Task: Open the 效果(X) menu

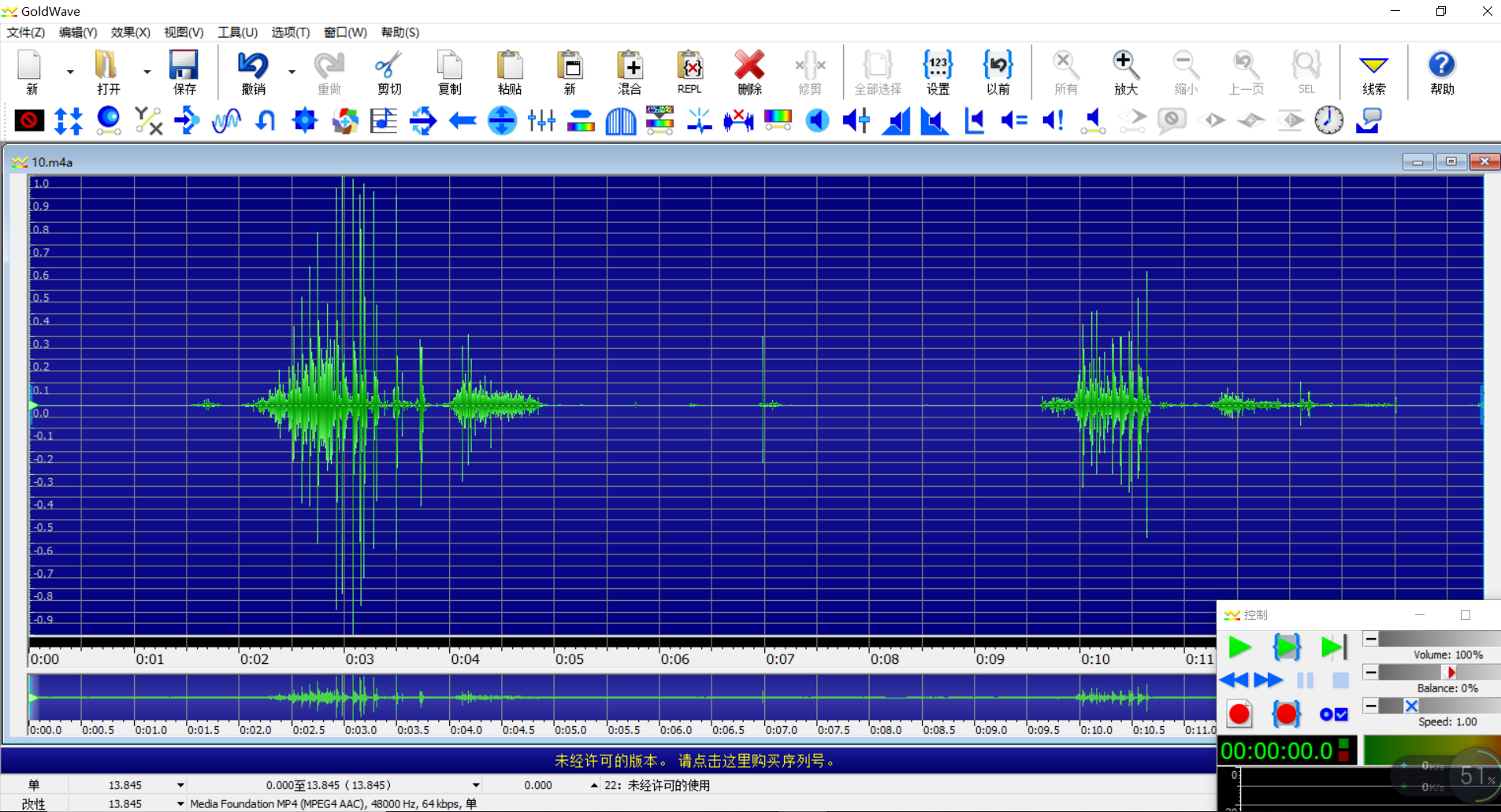Action: coord(130,32)
